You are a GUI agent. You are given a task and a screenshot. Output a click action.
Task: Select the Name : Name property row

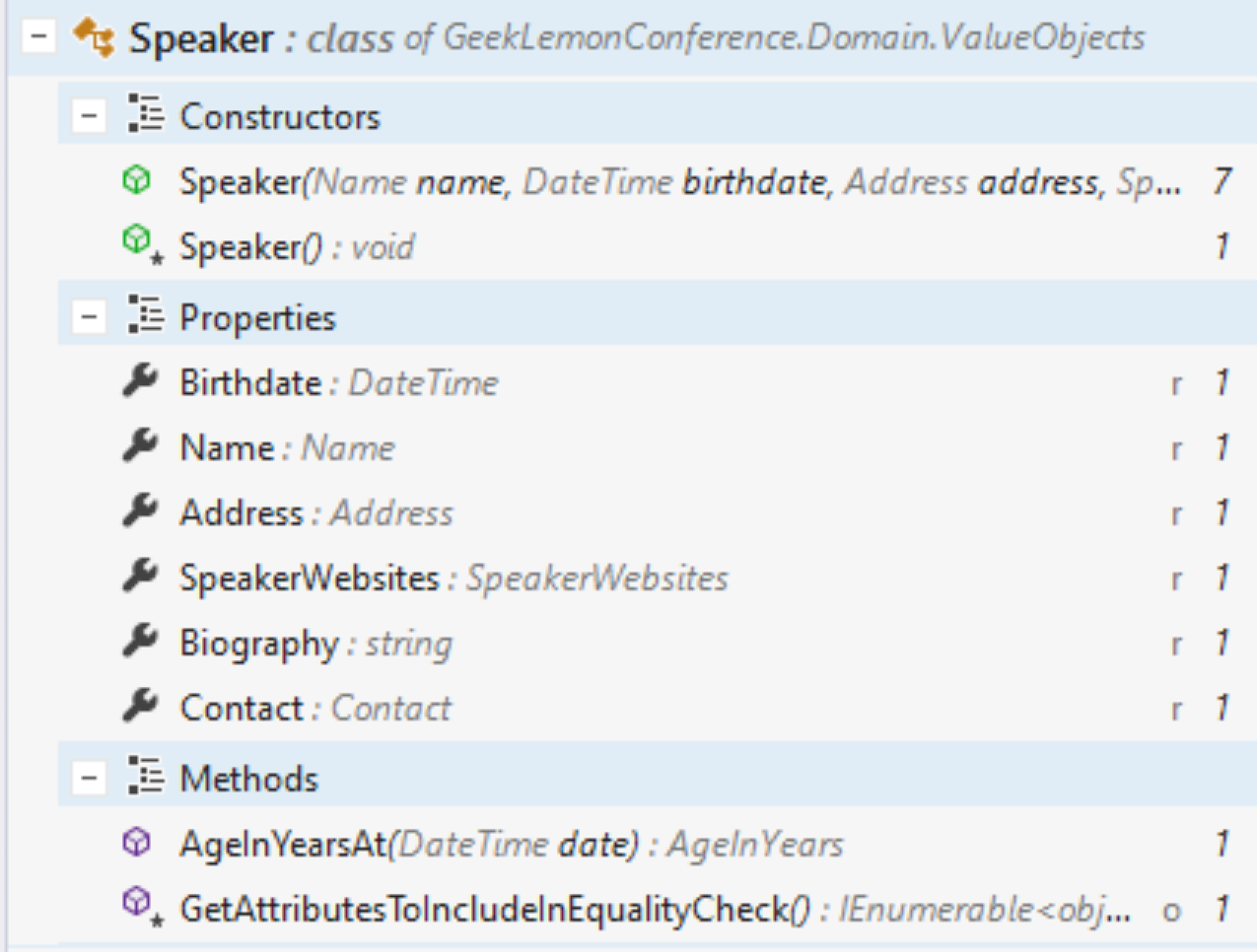tap(657, 447)
